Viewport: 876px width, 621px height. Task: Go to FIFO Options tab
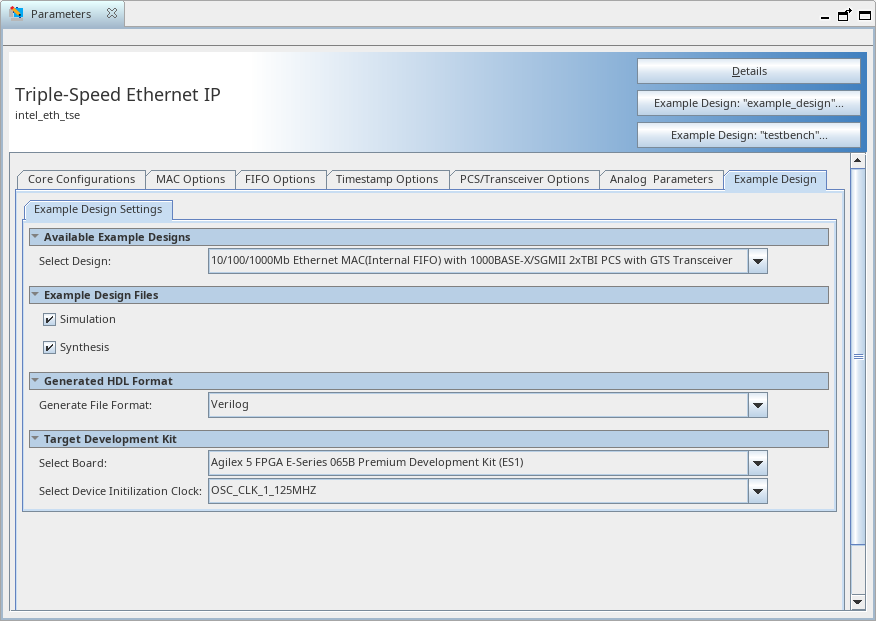coord(280,179)
